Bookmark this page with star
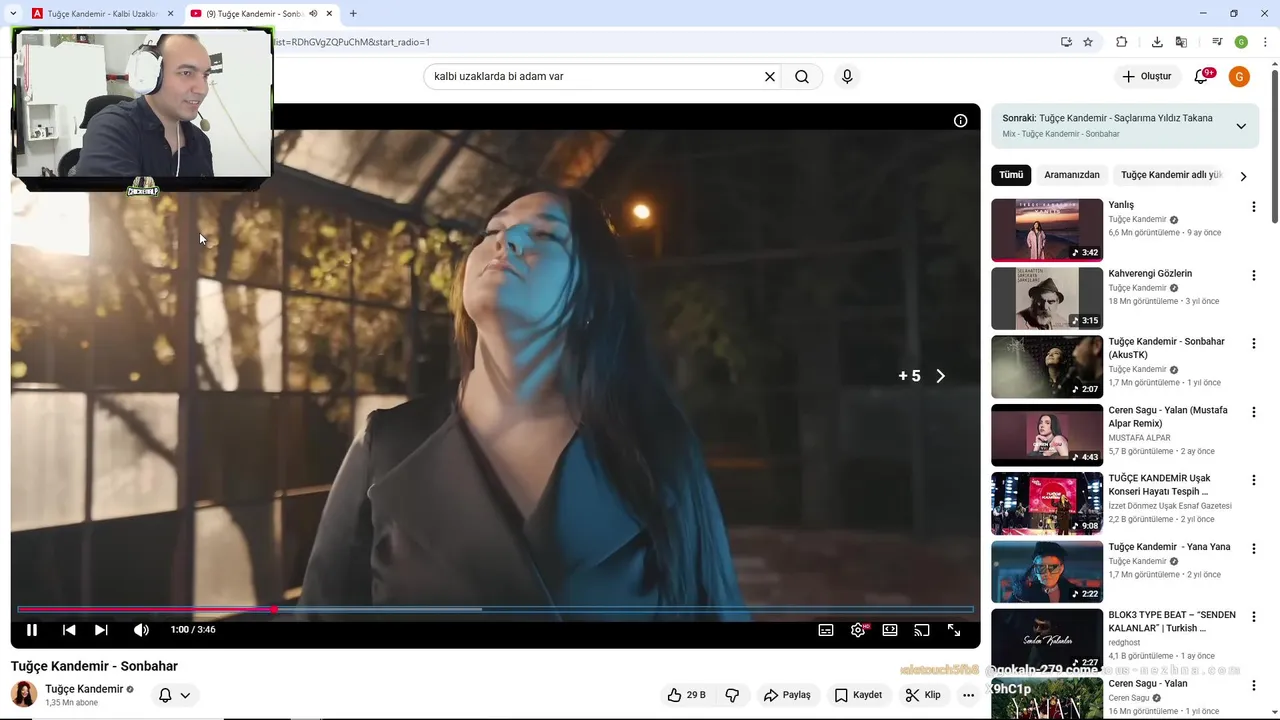 coord(1088,42)
